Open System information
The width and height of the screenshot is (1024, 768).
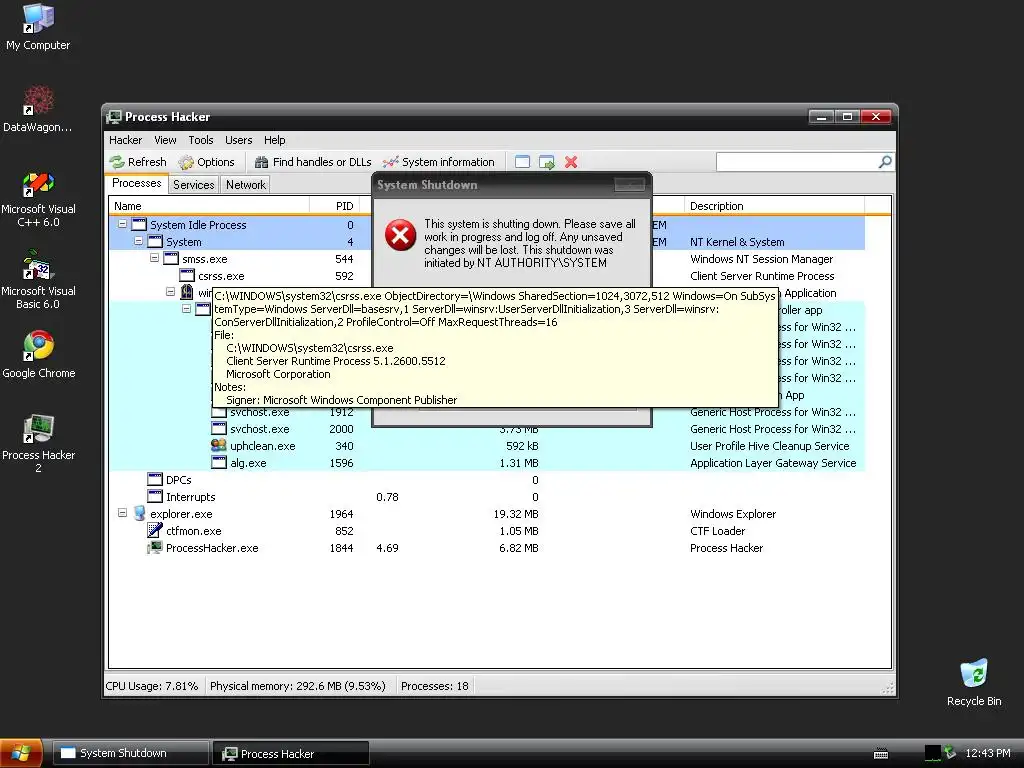tap(439, 162)
